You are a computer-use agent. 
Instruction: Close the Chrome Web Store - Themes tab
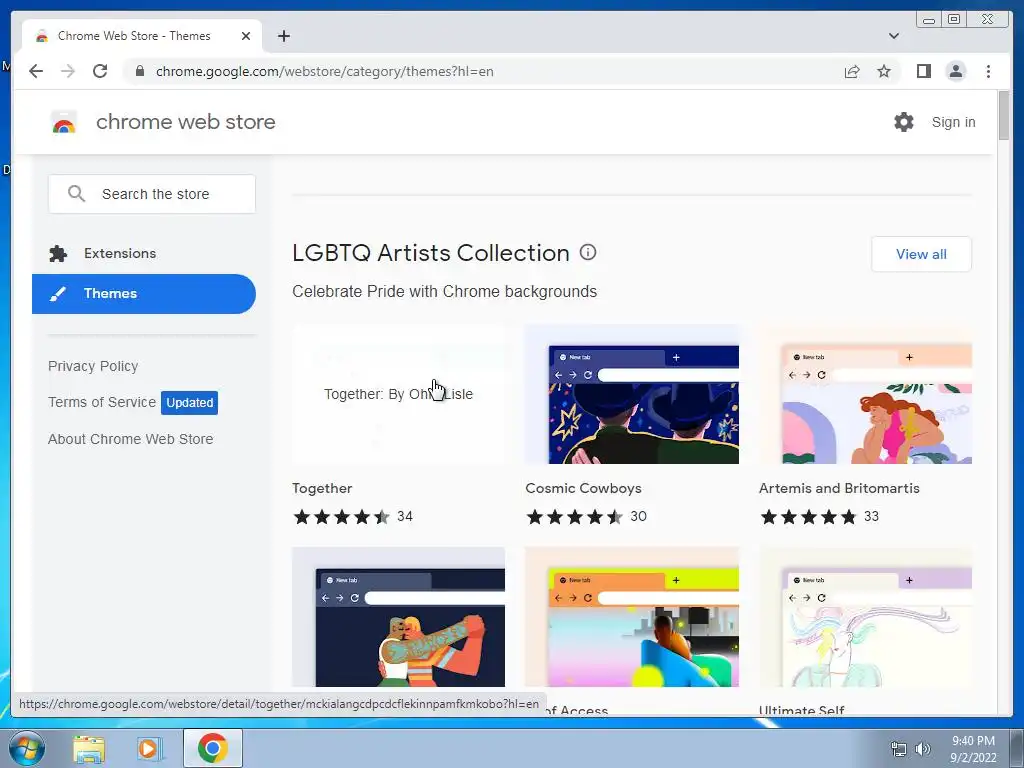click(x=246, y=36)
